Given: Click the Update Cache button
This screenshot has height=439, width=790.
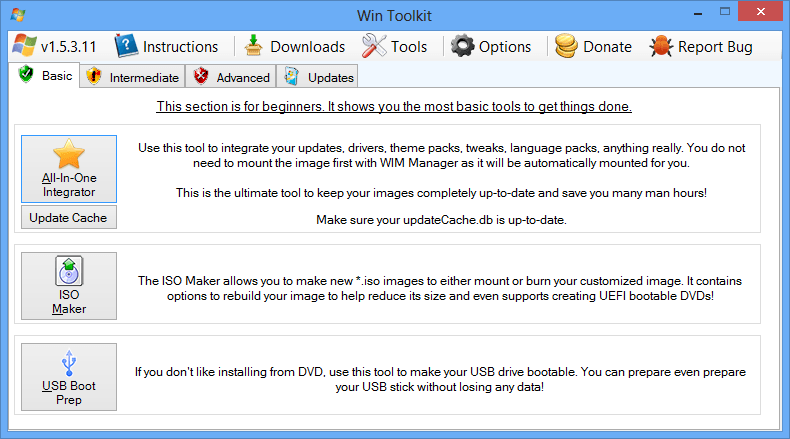Looking at the screenshot, I should pyautogui.click(x=69, y=217).
